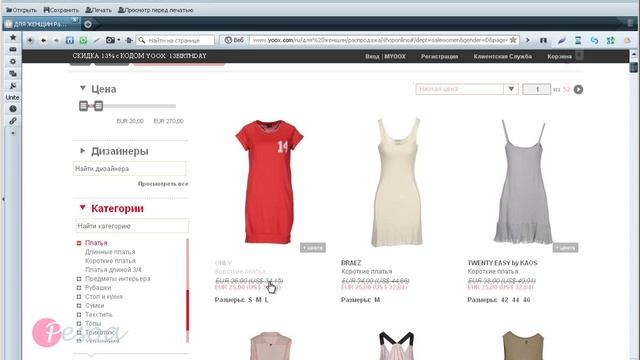
Task: Click the Регистрация link
Action: pos(440,56)
